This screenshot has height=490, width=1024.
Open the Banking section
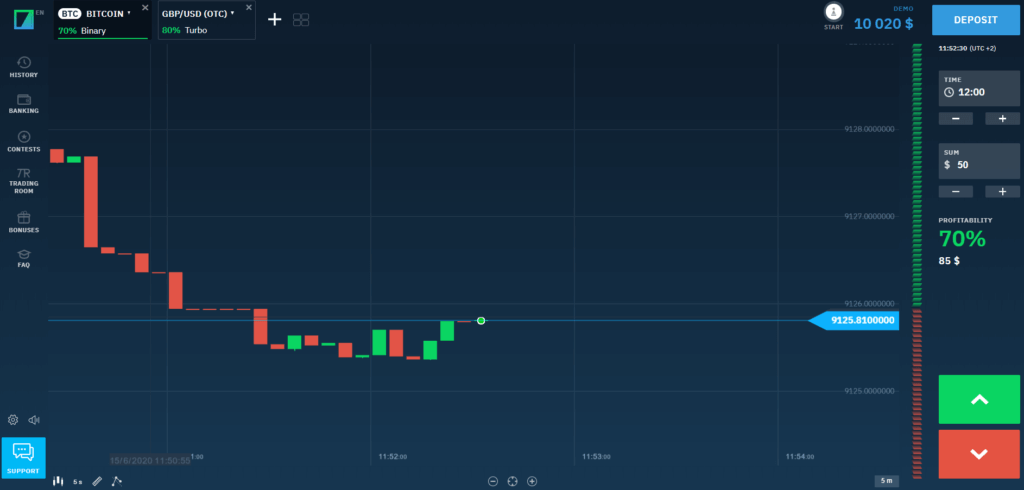(24, 103)
